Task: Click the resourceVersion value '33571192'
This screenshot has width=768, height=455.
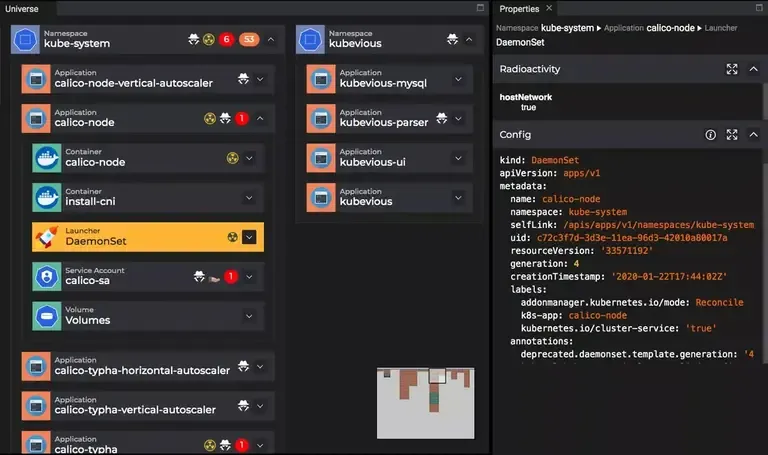Action: [627, 251]
